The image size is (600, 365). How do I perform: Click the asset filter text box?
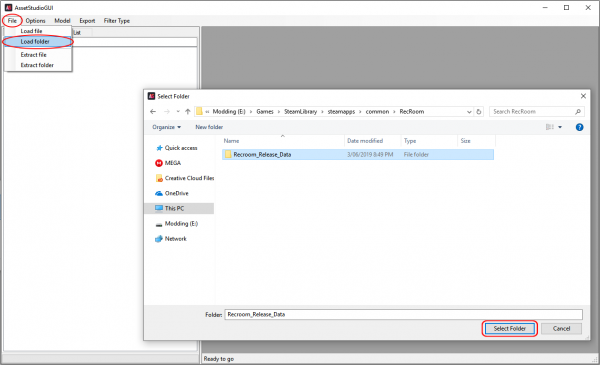coord(135,42)
